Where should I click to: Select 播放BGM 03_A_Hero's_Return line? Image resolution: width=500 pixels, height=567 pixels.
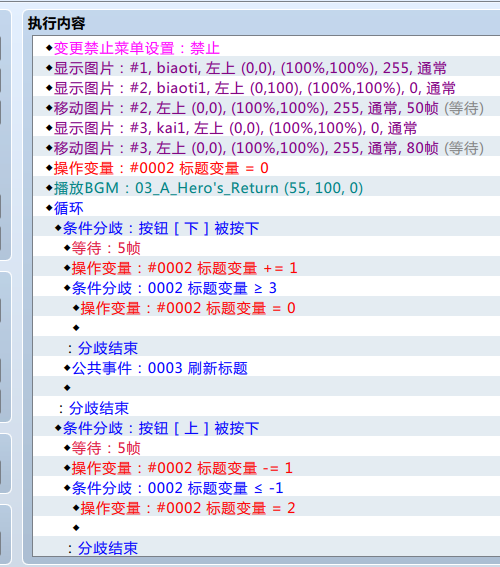[x=266, y=188]
